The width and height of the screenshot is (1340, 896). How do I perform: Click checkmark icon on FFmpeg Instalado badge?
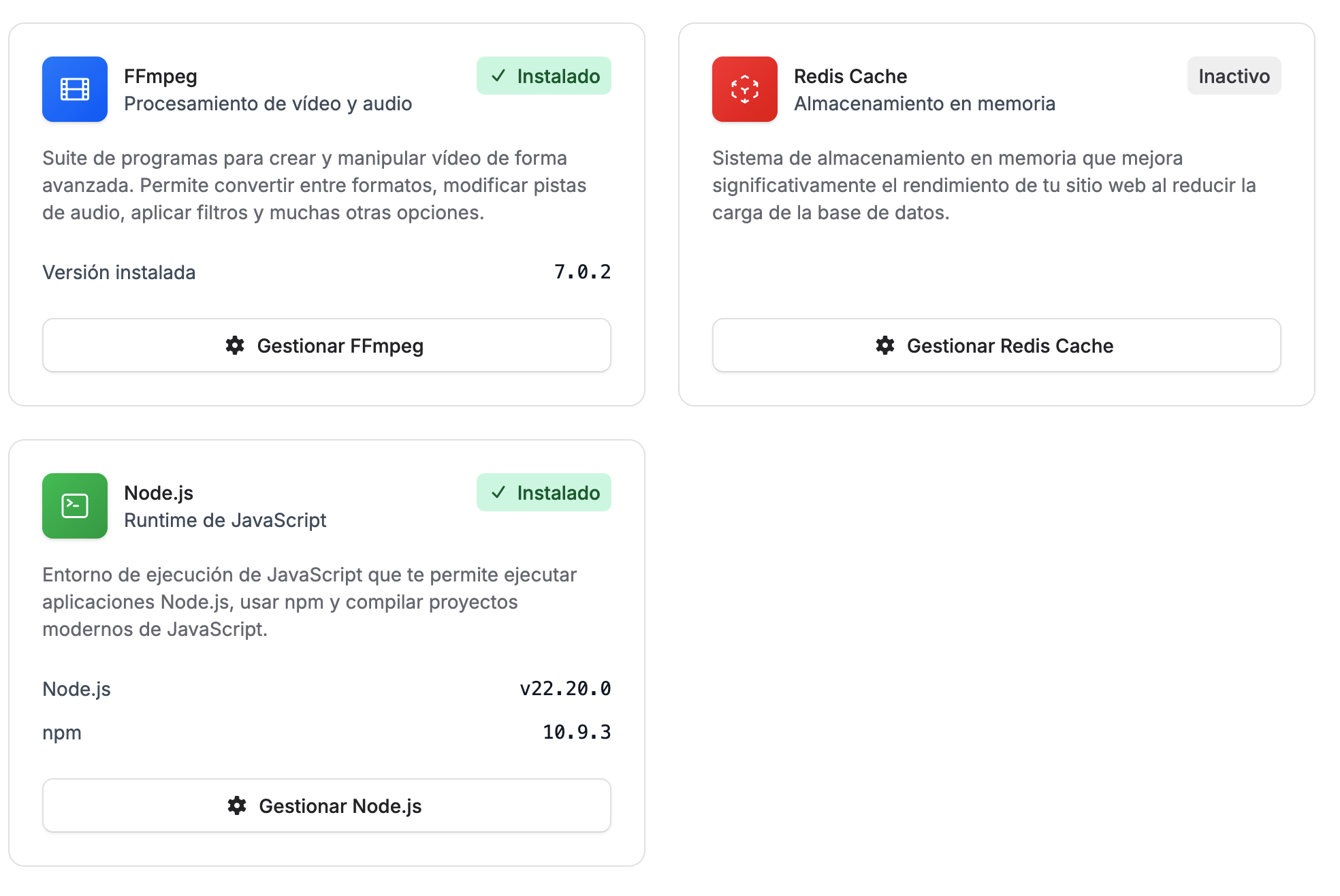[x=498, y=76]
